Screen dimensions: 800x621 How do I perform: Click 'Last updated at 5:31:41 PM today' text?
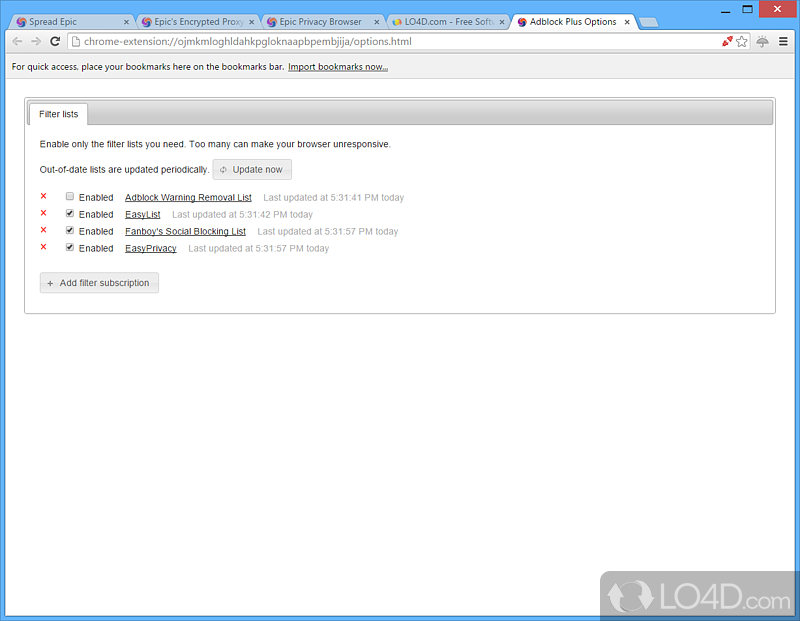(x=334, y=197)
